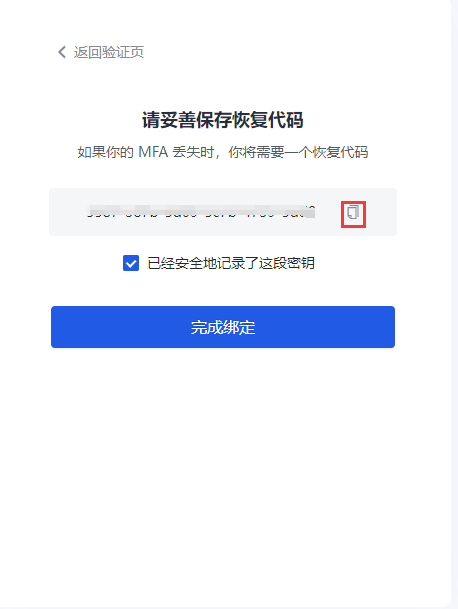The height and width of the screenshot is (609, 458).
Task: Uncheck 已经安全地记录了这段密钥 checkbox
Action: (x=131, y=263)
